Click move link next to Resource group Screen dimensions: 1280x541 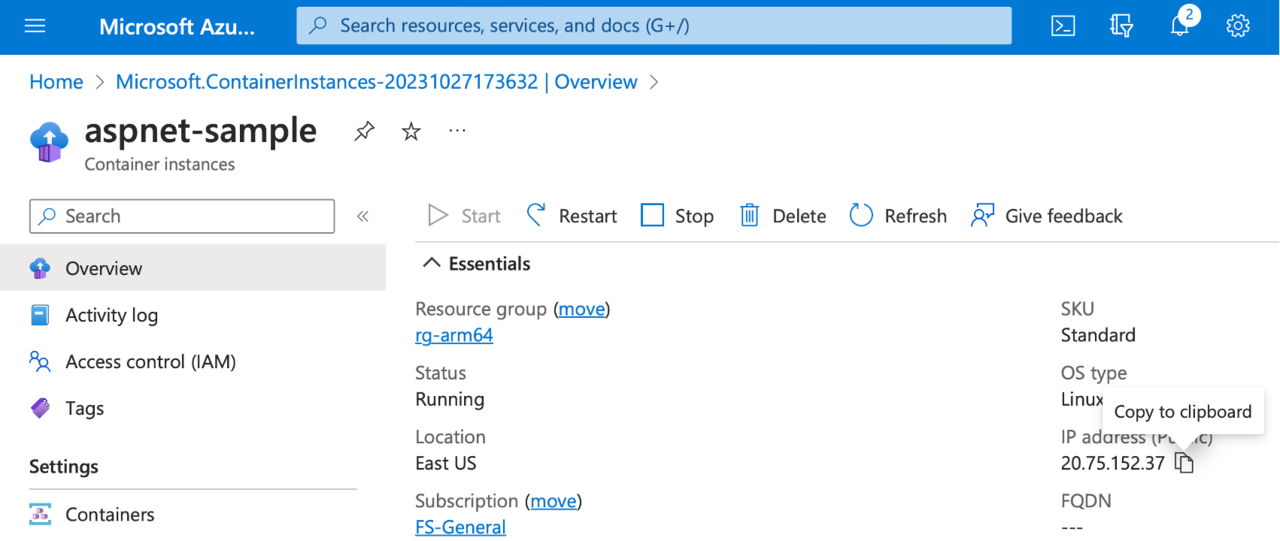(x=582, y=309)
